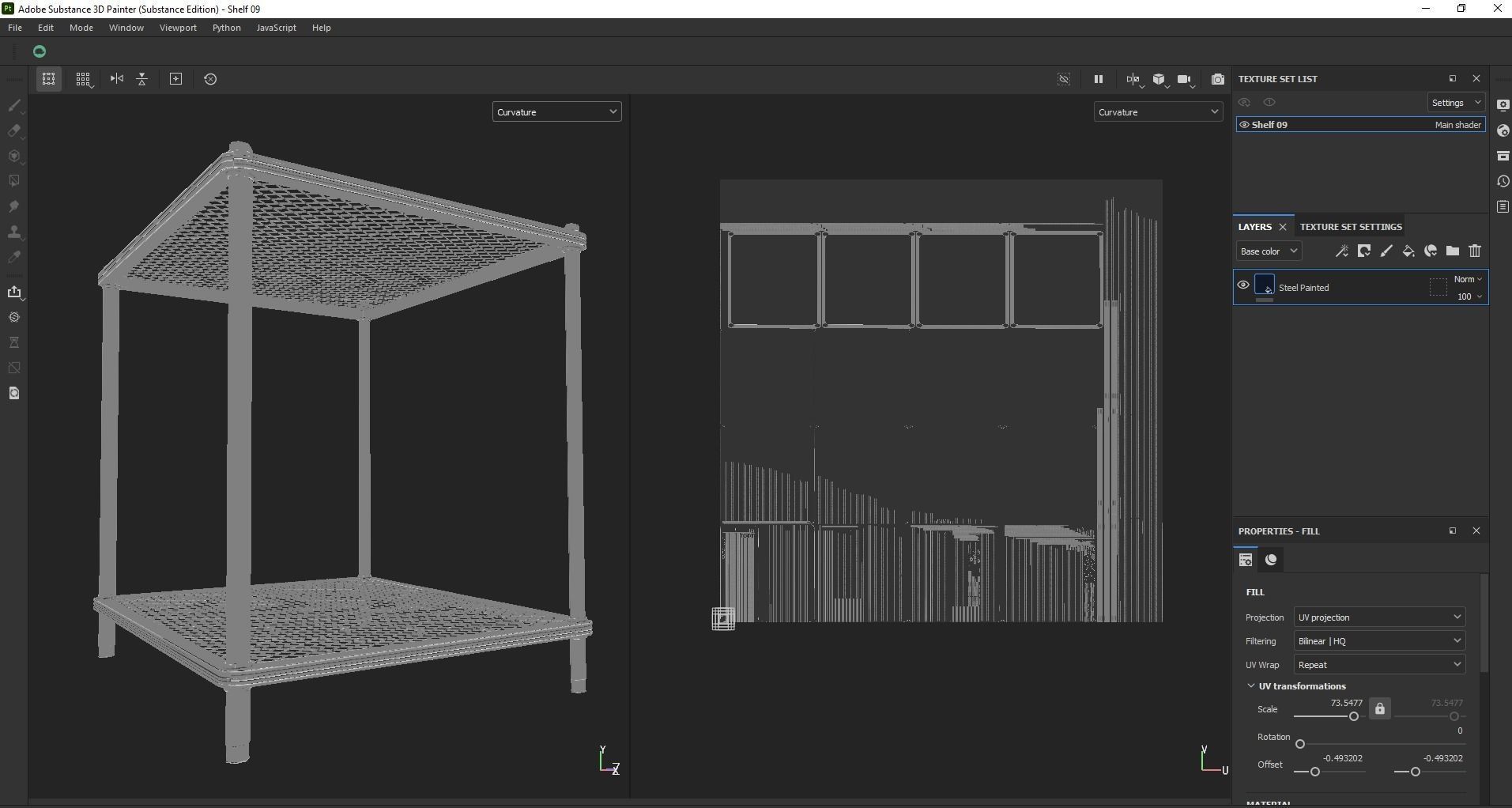
Task: Select the Clone stamp tool
Action: pos(14,232)
